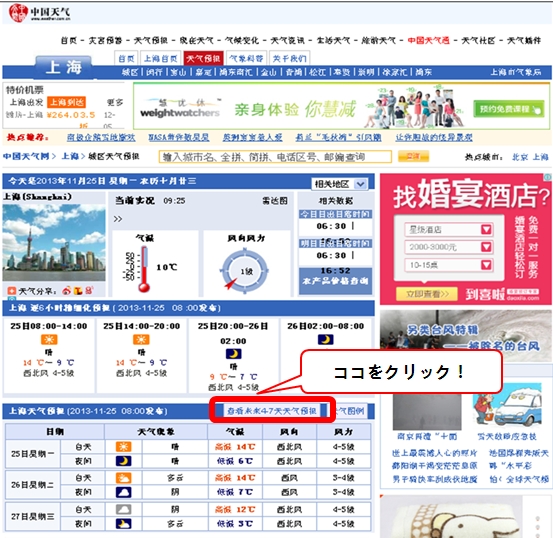The width and height of the screenshot is (553, 538).
Task: Open 中国天气通 red menu link
Action: [429, 41]
